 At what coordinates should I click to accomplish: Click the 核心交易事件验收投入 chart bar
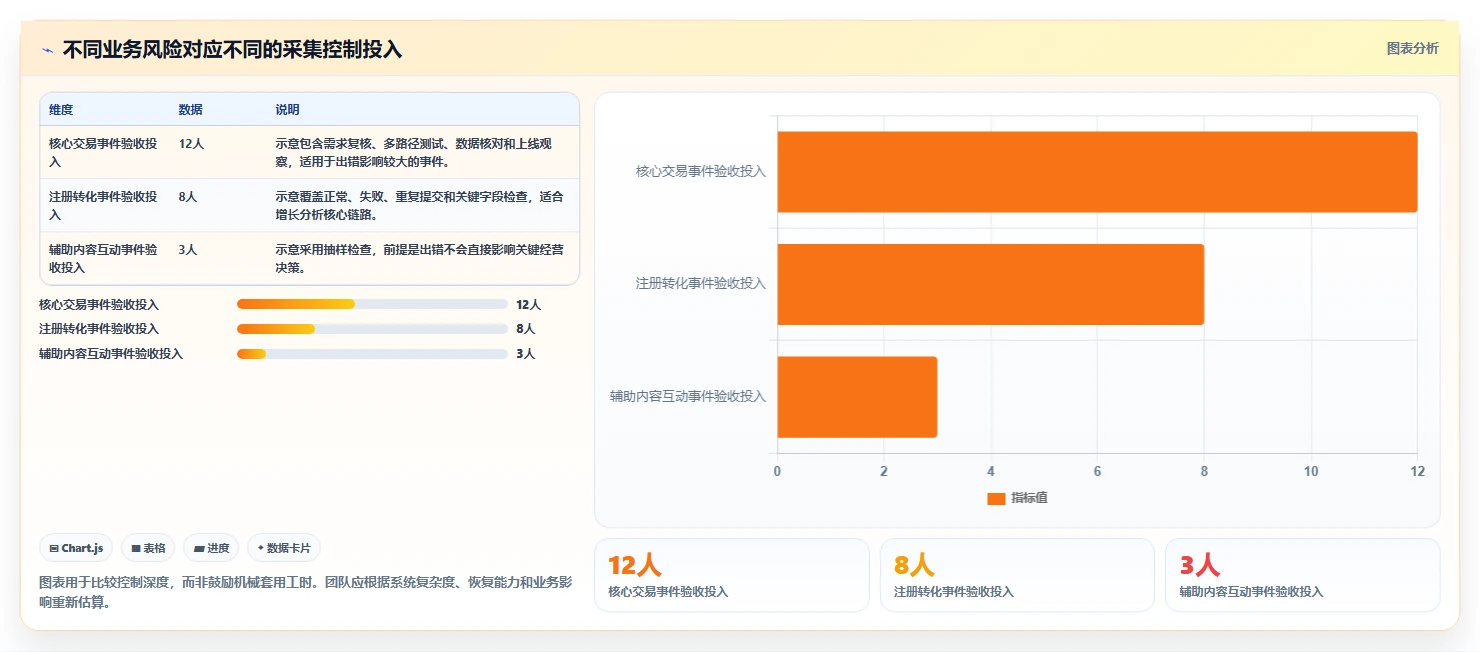click(1097, 172)
